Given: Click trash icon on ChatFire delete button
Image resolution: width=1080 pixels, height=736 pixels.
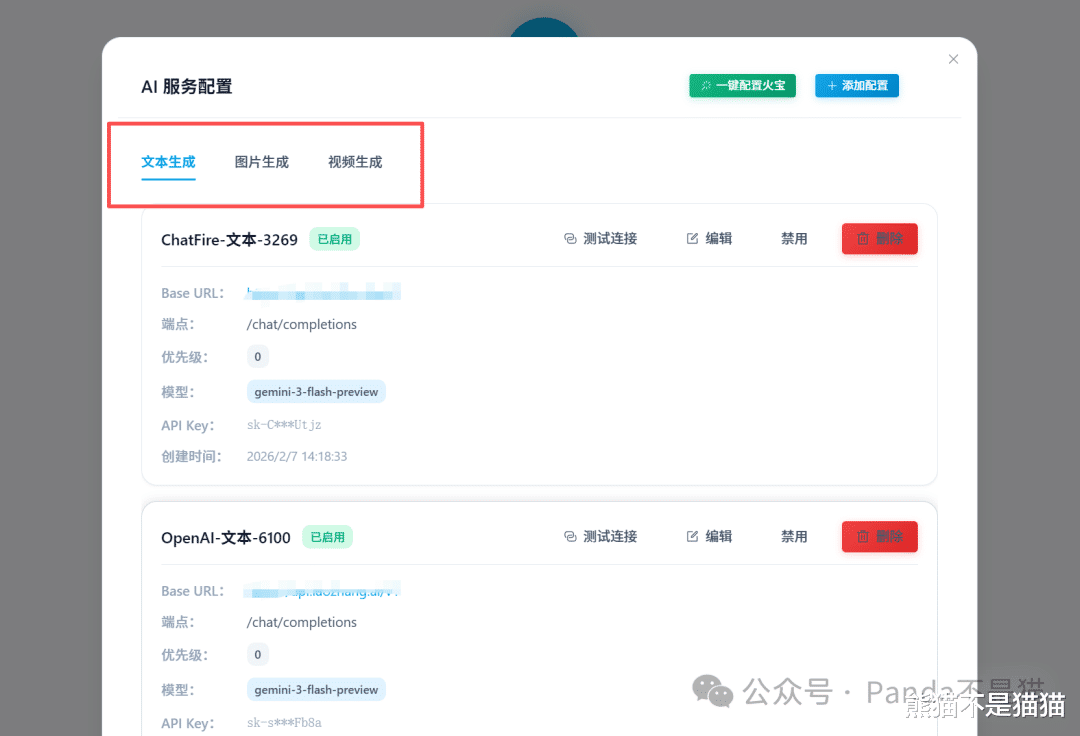Looking at the screenshot, I should point(862,239).
